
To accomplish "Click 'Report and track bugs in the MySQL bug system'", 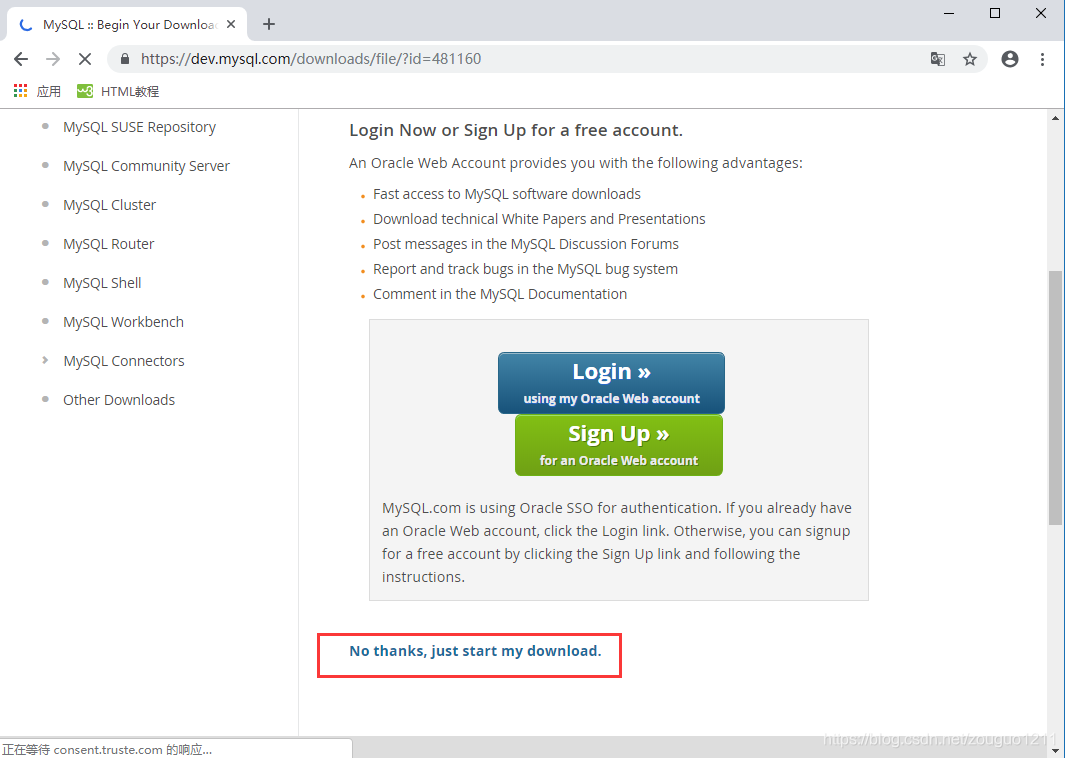I will pos(525,269).
